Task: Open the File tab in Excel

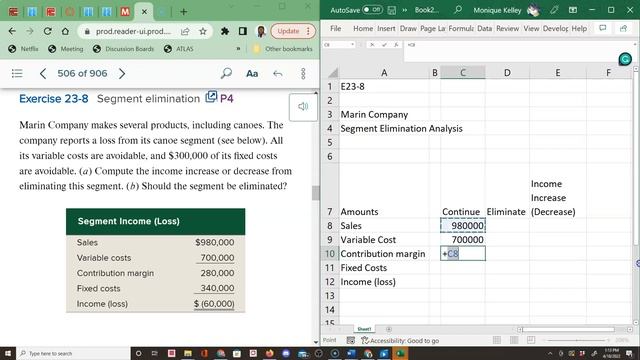Action: click(336, 29)
